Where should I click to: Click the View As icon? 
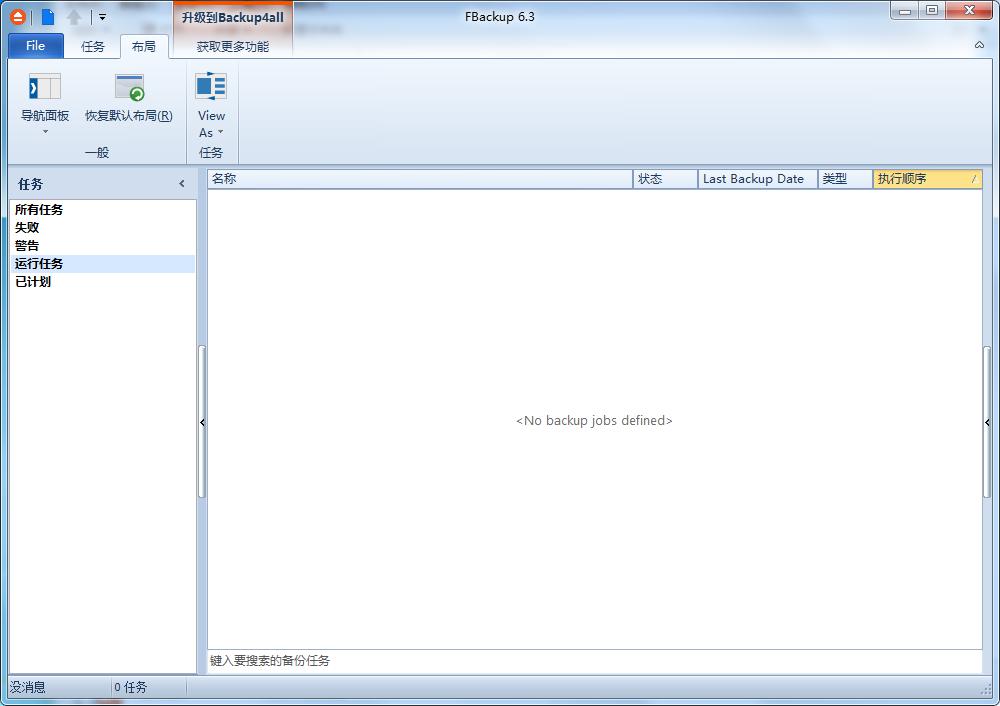(211, 88)
